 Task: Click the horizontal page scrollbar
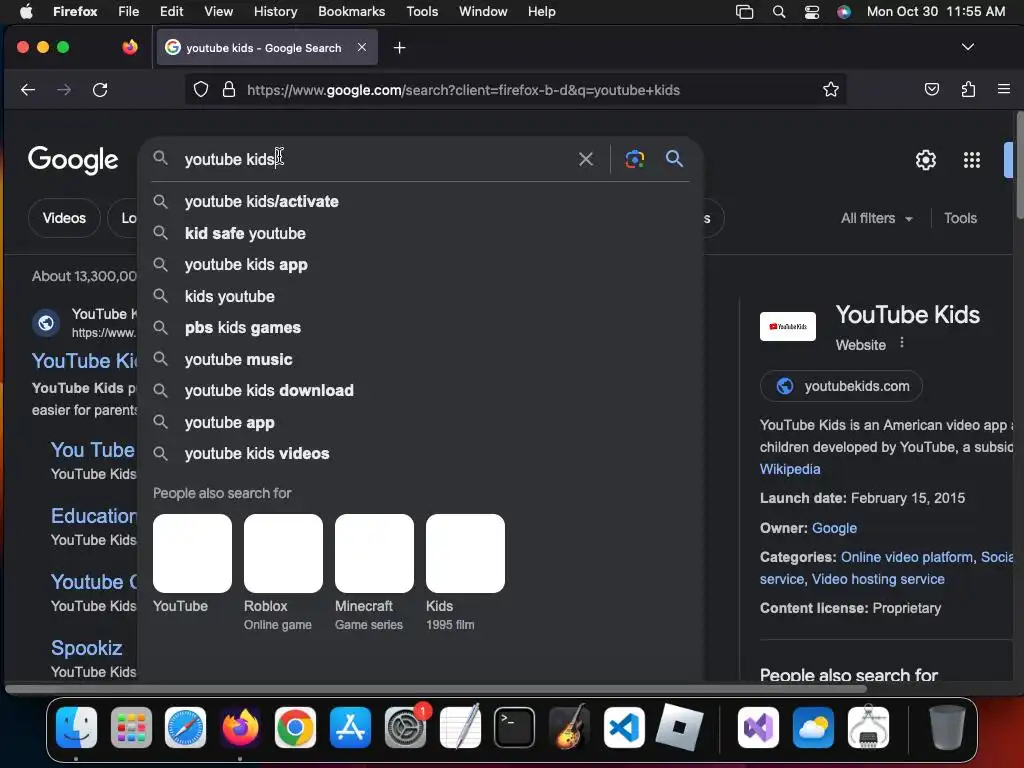tap(436, 688)
